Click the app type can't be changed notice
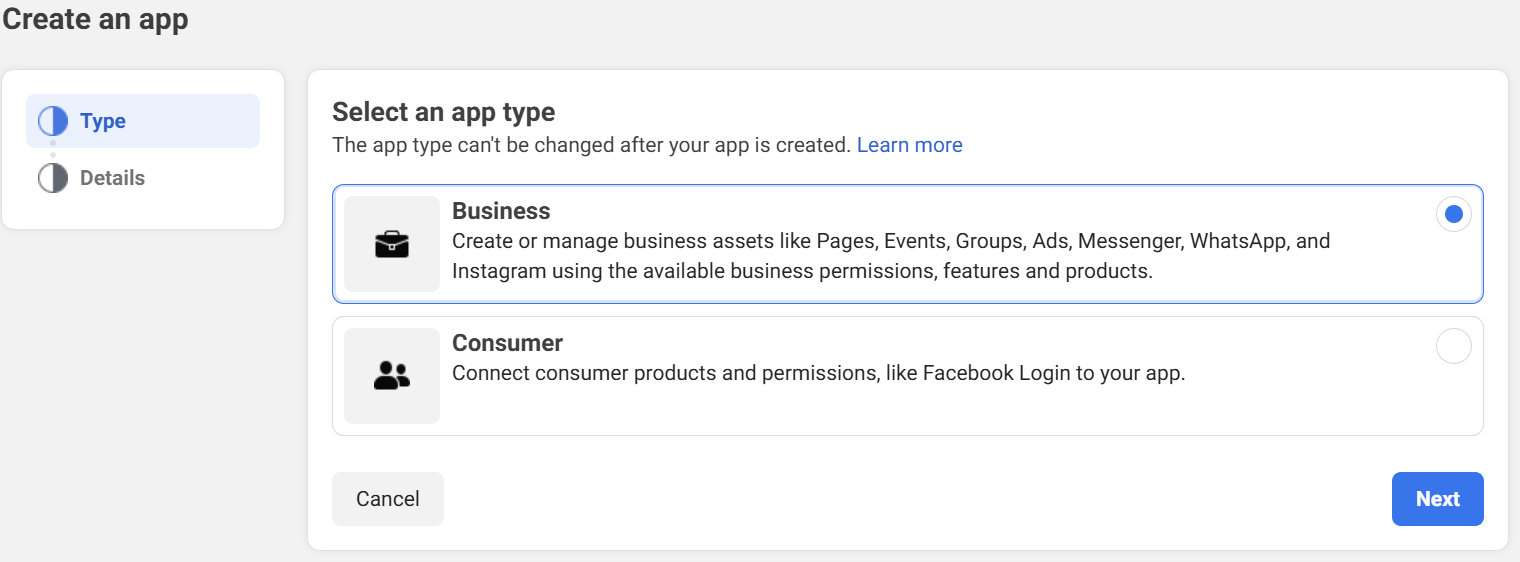This screenshot has height=562, width=1520. tap(590, 145)
